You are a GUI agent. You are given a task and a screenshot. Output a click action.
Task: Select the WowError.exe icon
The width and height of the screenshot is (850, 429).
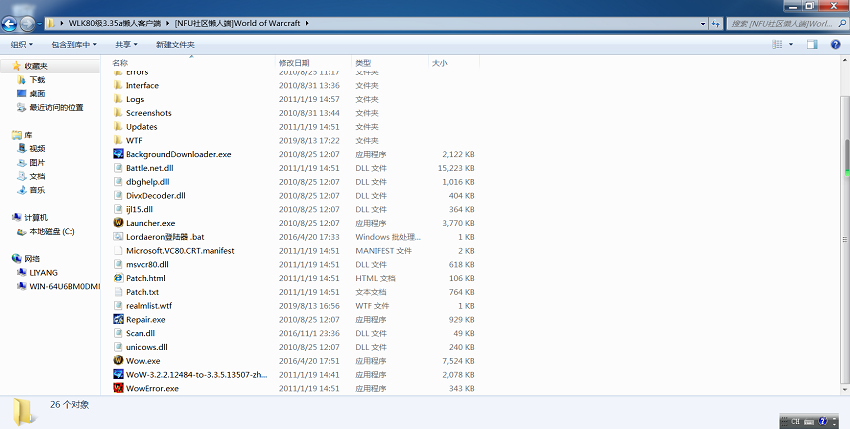[118, 388]
